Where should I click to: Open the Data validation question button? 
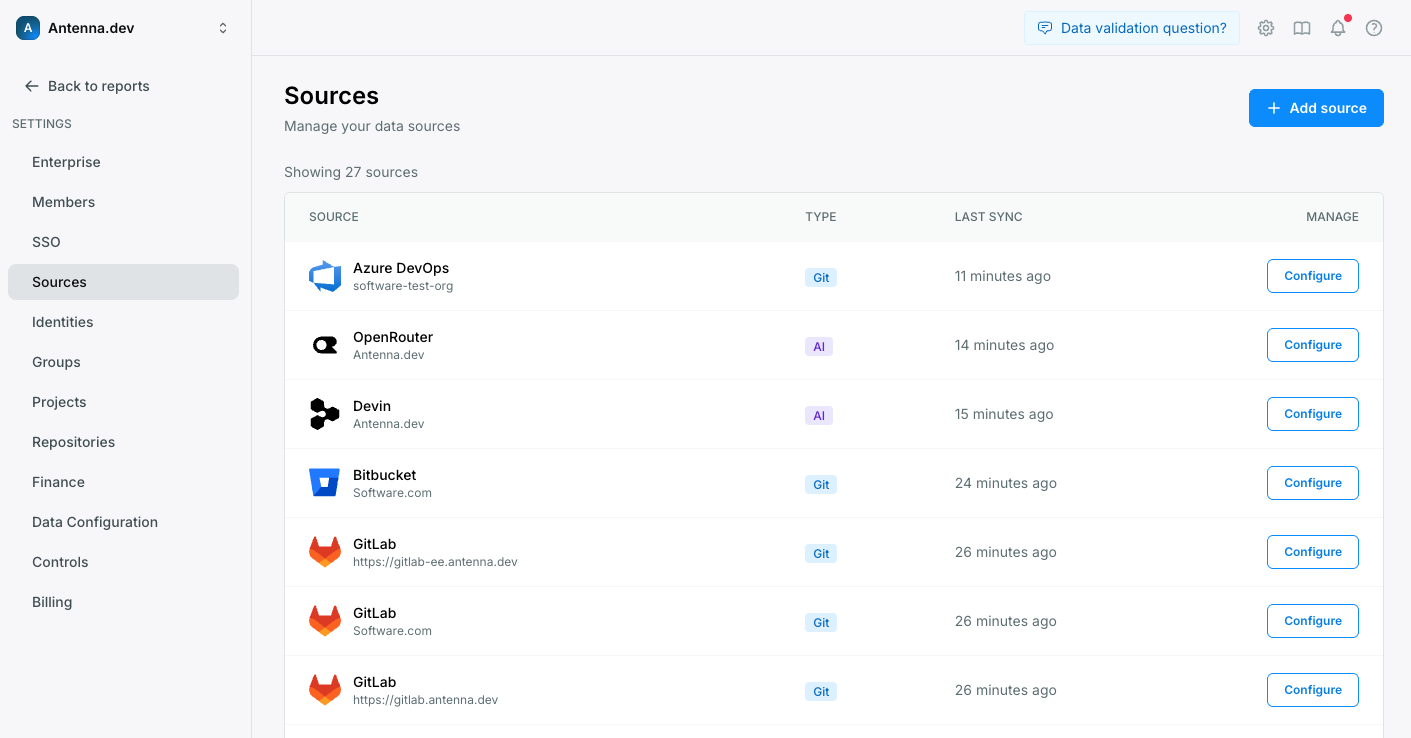pyautogui.click(x=1132, y=28)
